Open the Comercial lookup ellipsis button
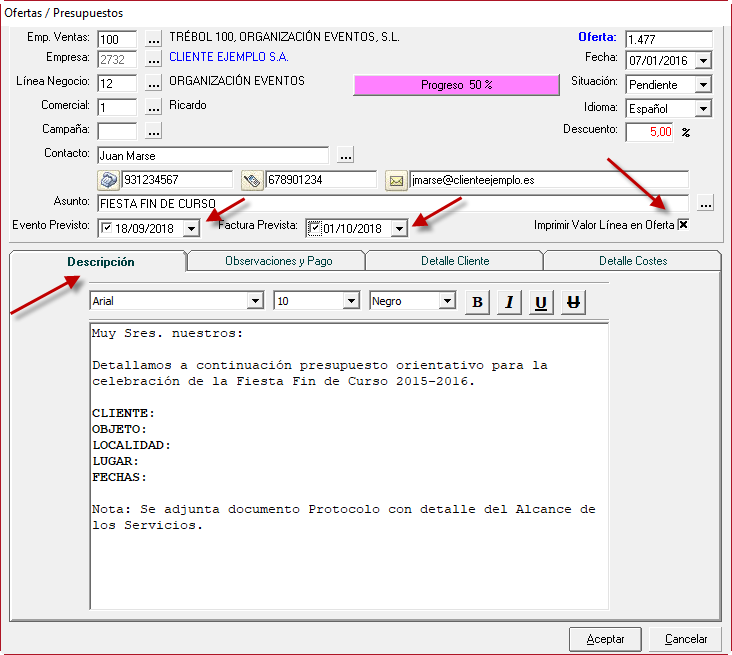Viewport: 732px width, 655px height. point(153,107)
